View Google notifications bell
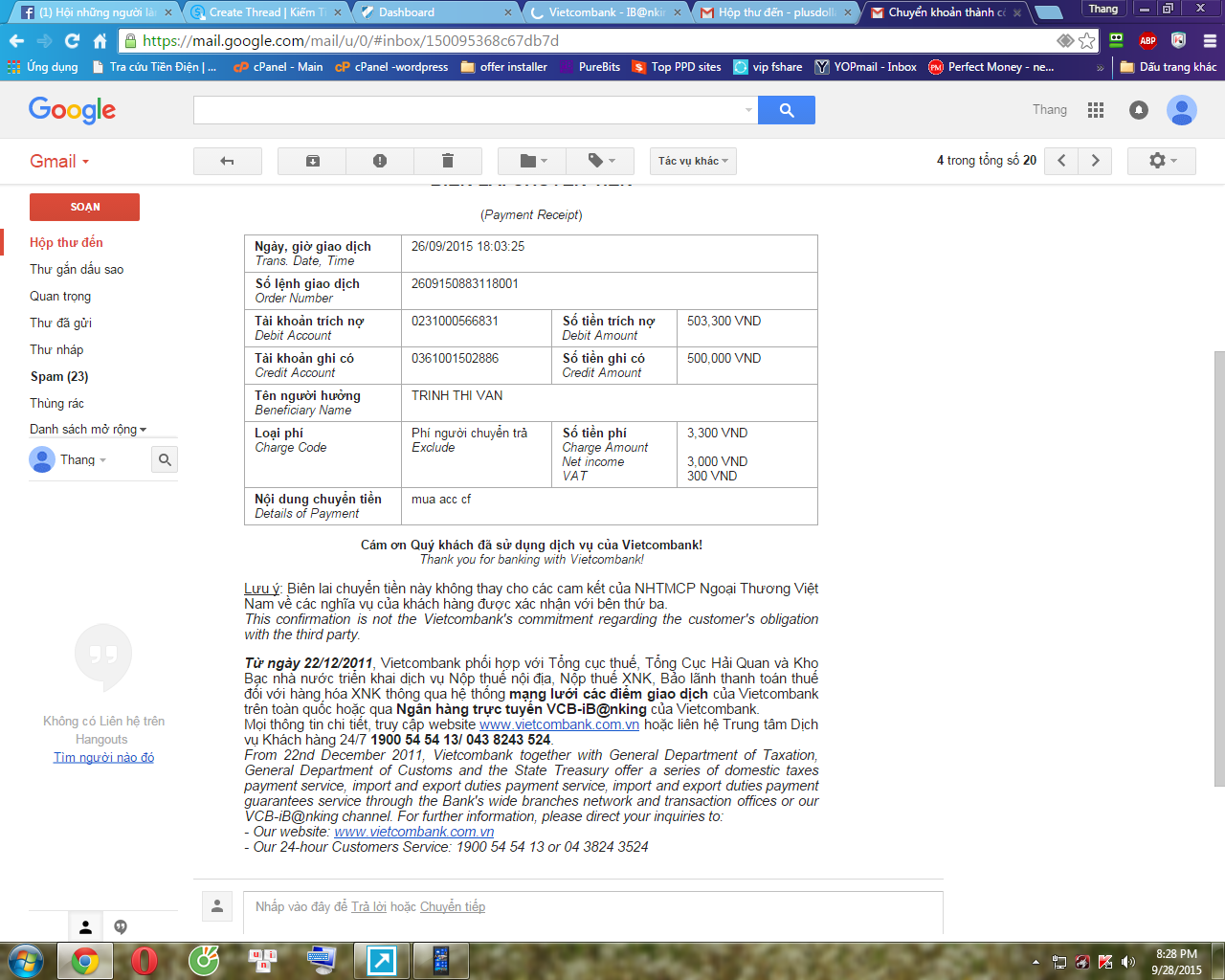Screen dimensions: 1225x980 1139,110
